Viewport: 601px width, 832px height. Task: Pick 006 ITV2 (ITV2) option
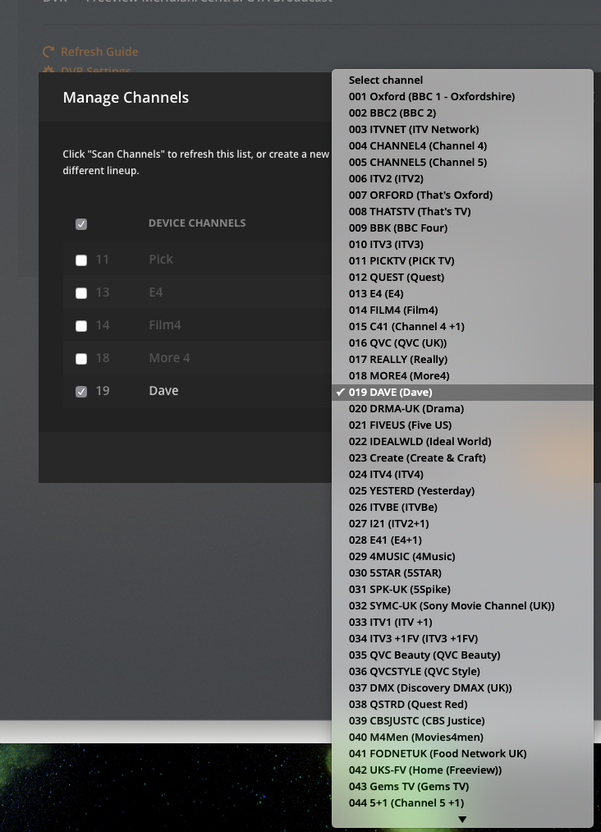pyautogui.click(x=463, y=179)
